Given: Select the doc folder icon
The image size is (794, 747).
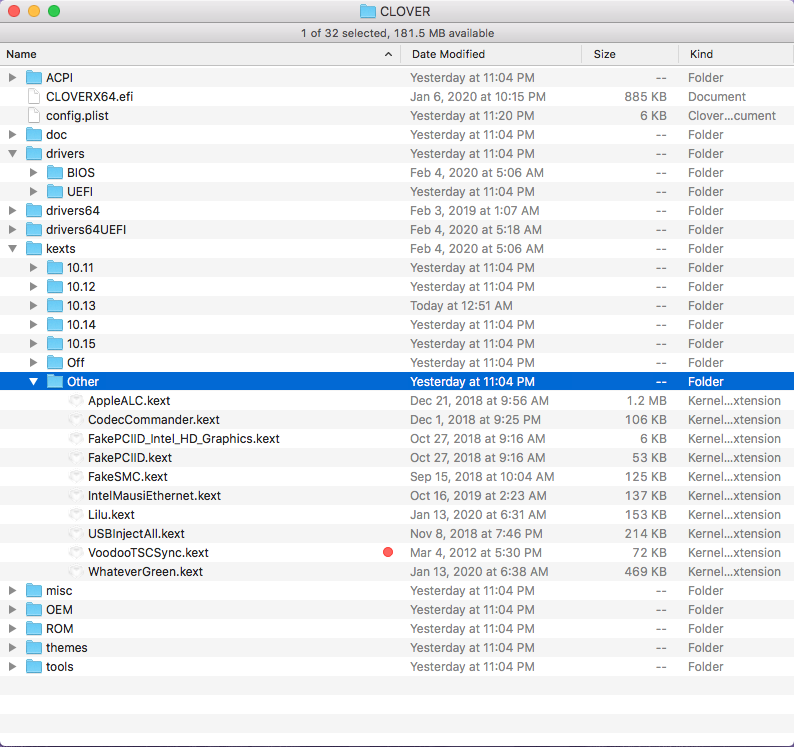Looking at the screenshot, I should coord(34,135).
